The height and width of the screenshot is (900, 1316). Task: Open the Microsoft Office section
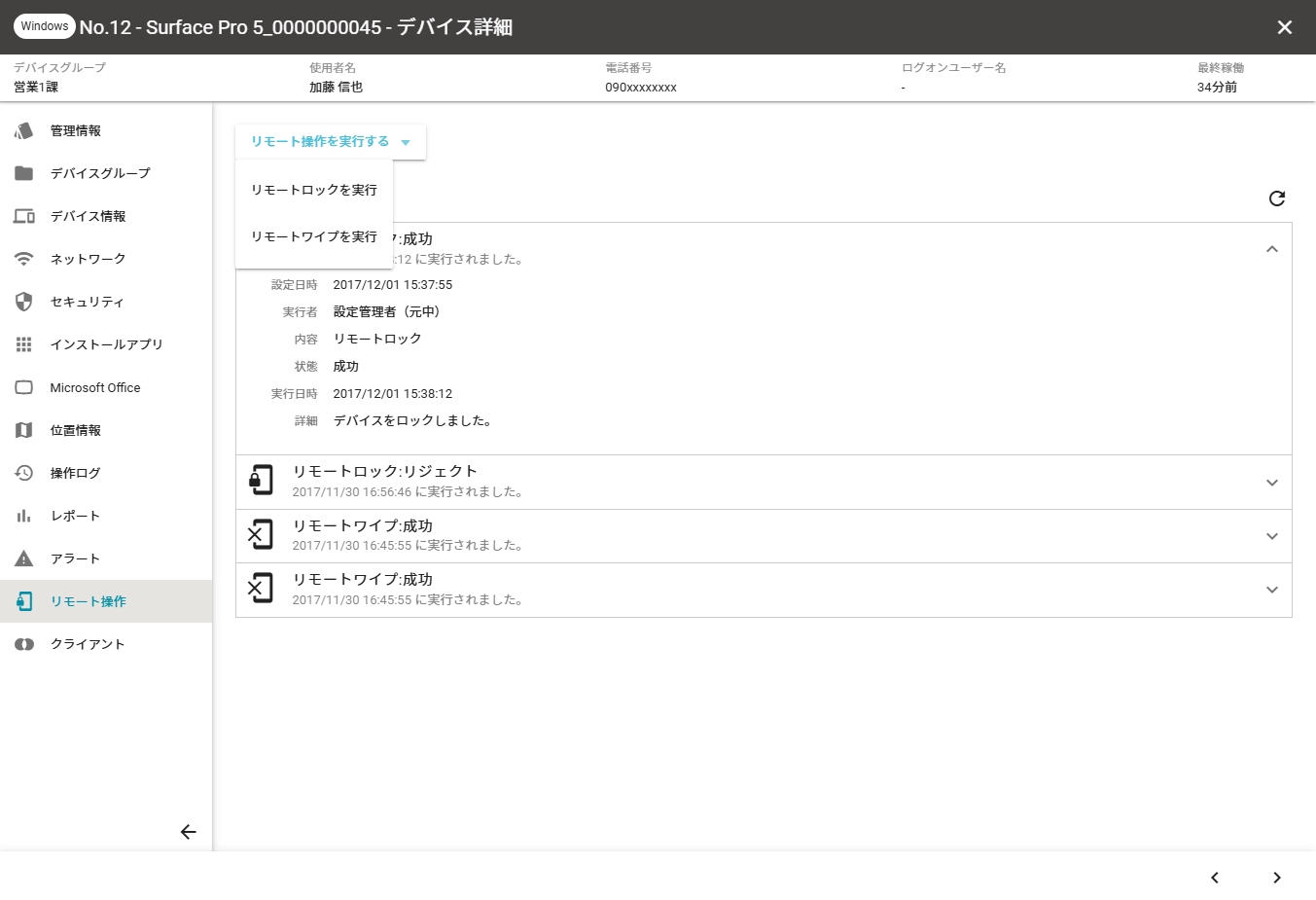click(95, 387)
